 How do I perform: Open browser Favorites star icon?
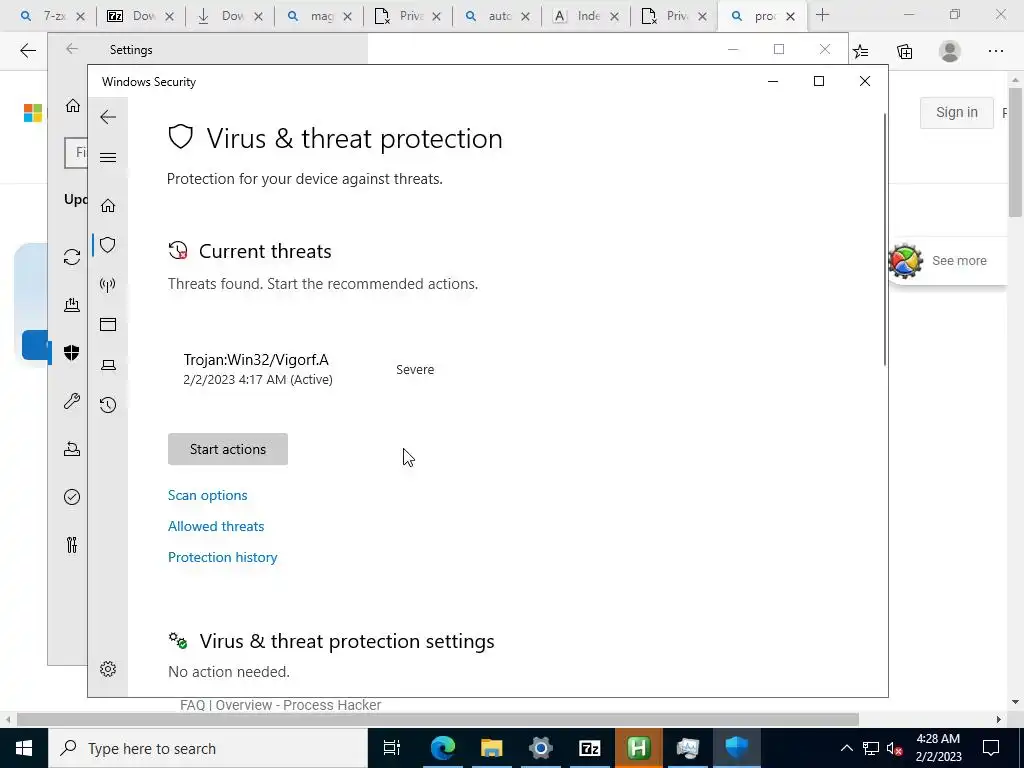pyautogui.click(x=861, y=51)
